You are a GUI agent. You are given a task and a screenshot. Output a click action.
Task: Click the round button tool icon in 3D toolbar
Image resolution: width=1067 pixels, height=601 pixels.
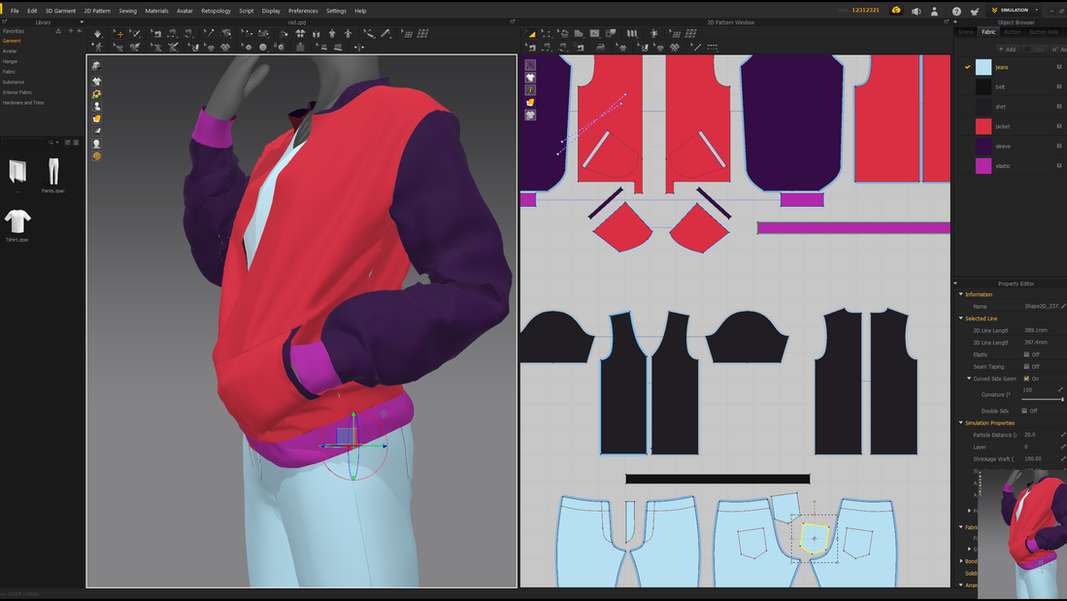pos(263,47)
